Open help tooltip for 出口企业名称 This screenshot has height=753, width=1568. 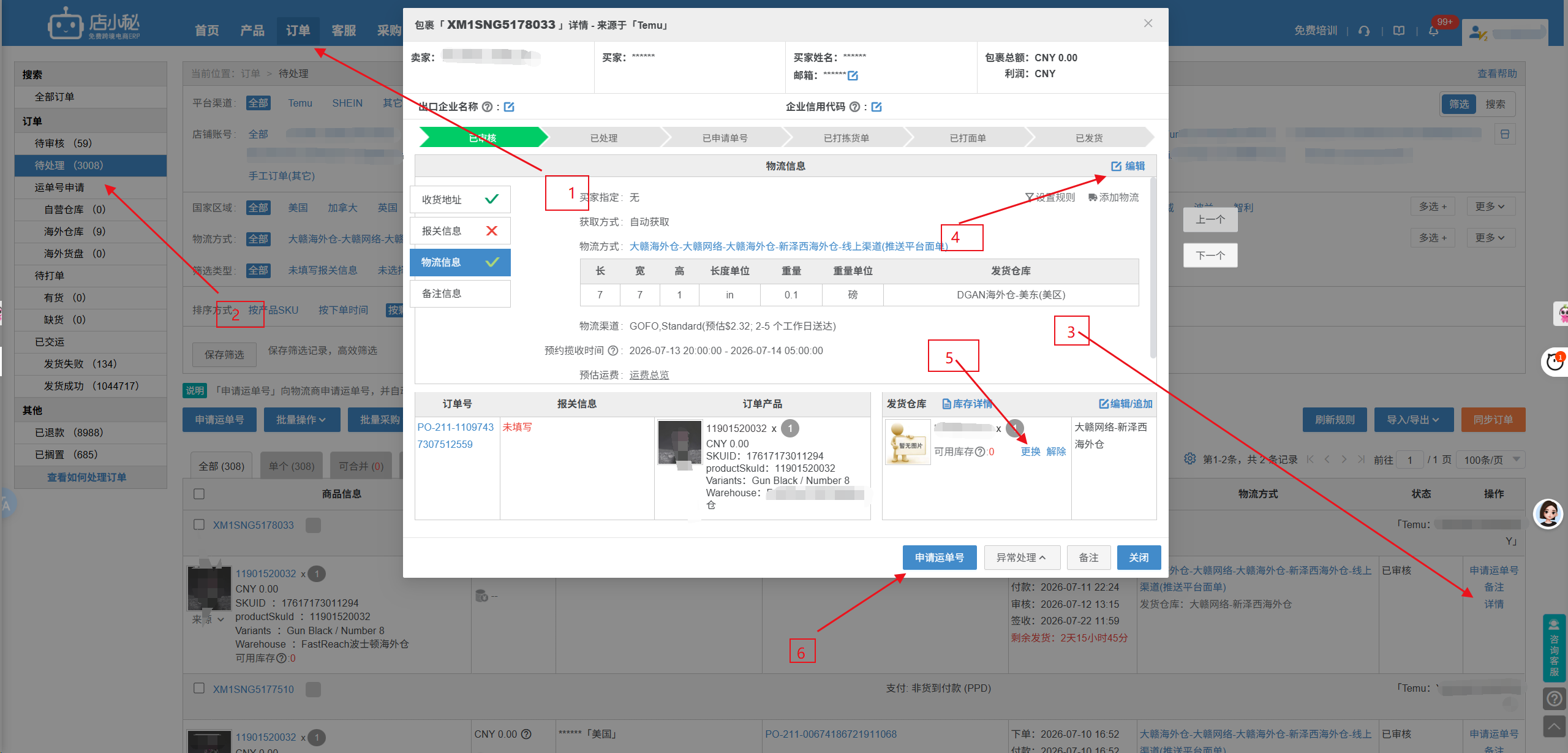tap(487, 107)
